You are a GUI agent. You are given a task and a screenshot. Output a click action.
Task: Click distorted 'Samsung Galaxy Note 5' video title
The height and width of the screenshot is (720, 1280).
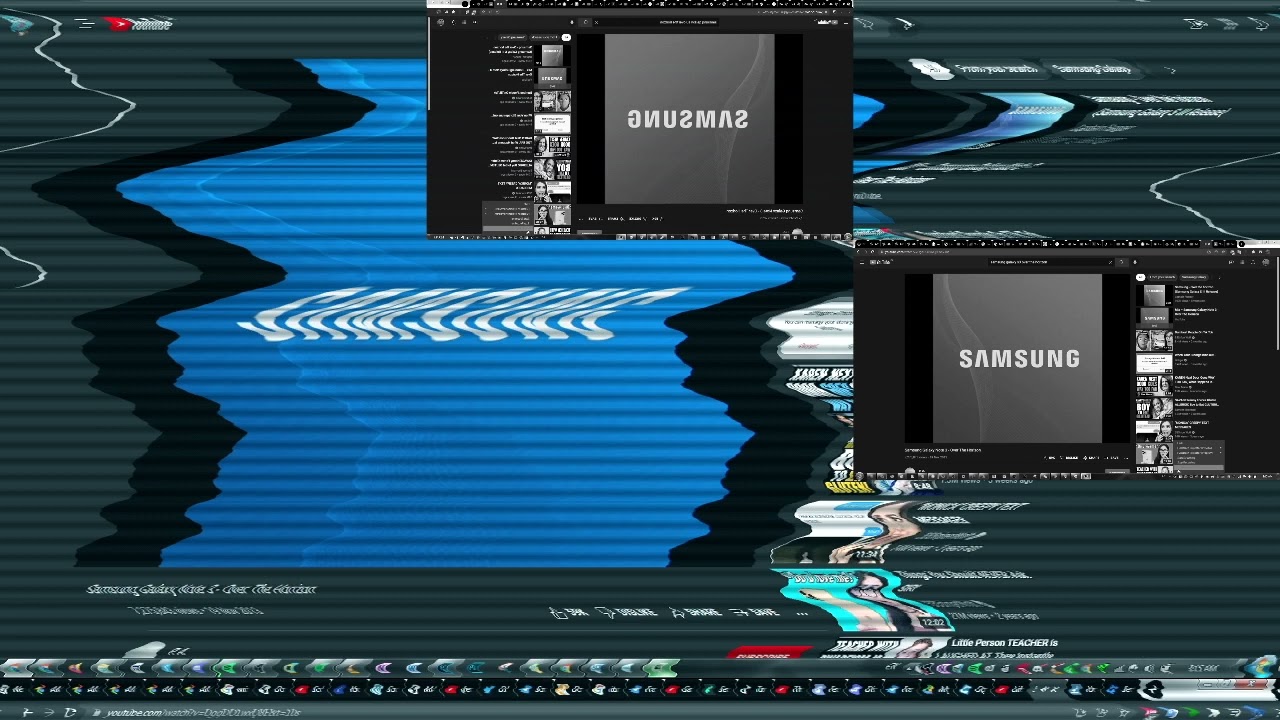(x=201, y=589)
